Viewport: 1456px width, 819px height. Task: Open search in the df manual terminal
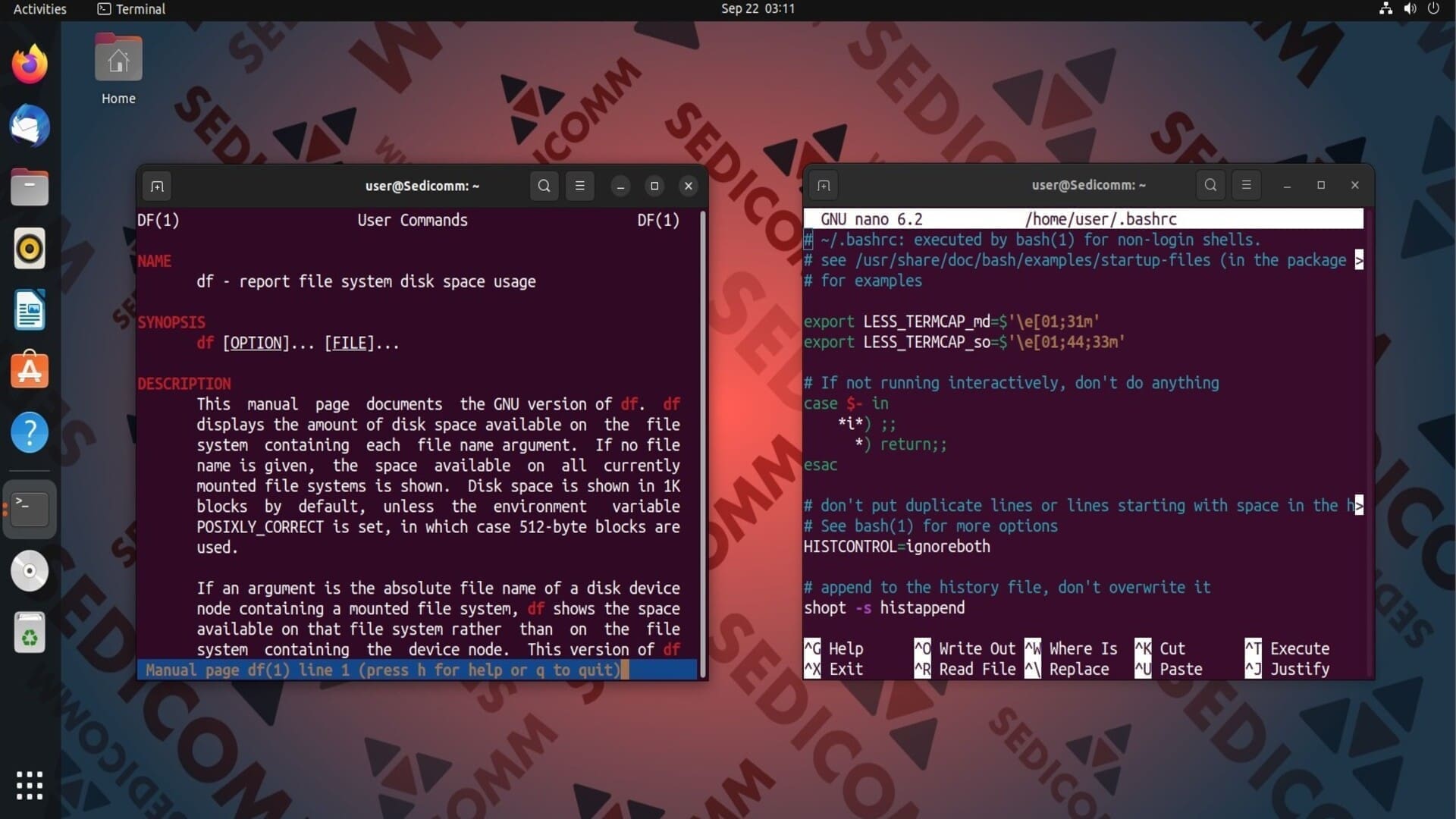click(x=544, y=186)
